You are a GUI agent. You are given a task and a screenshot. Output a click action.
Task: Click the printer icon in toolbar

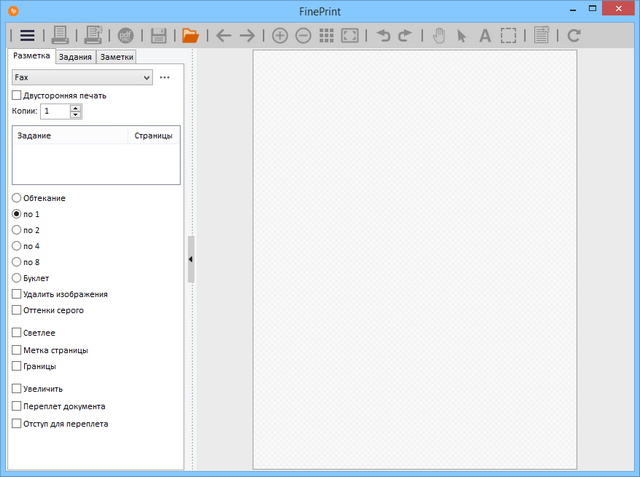[60, 35]
